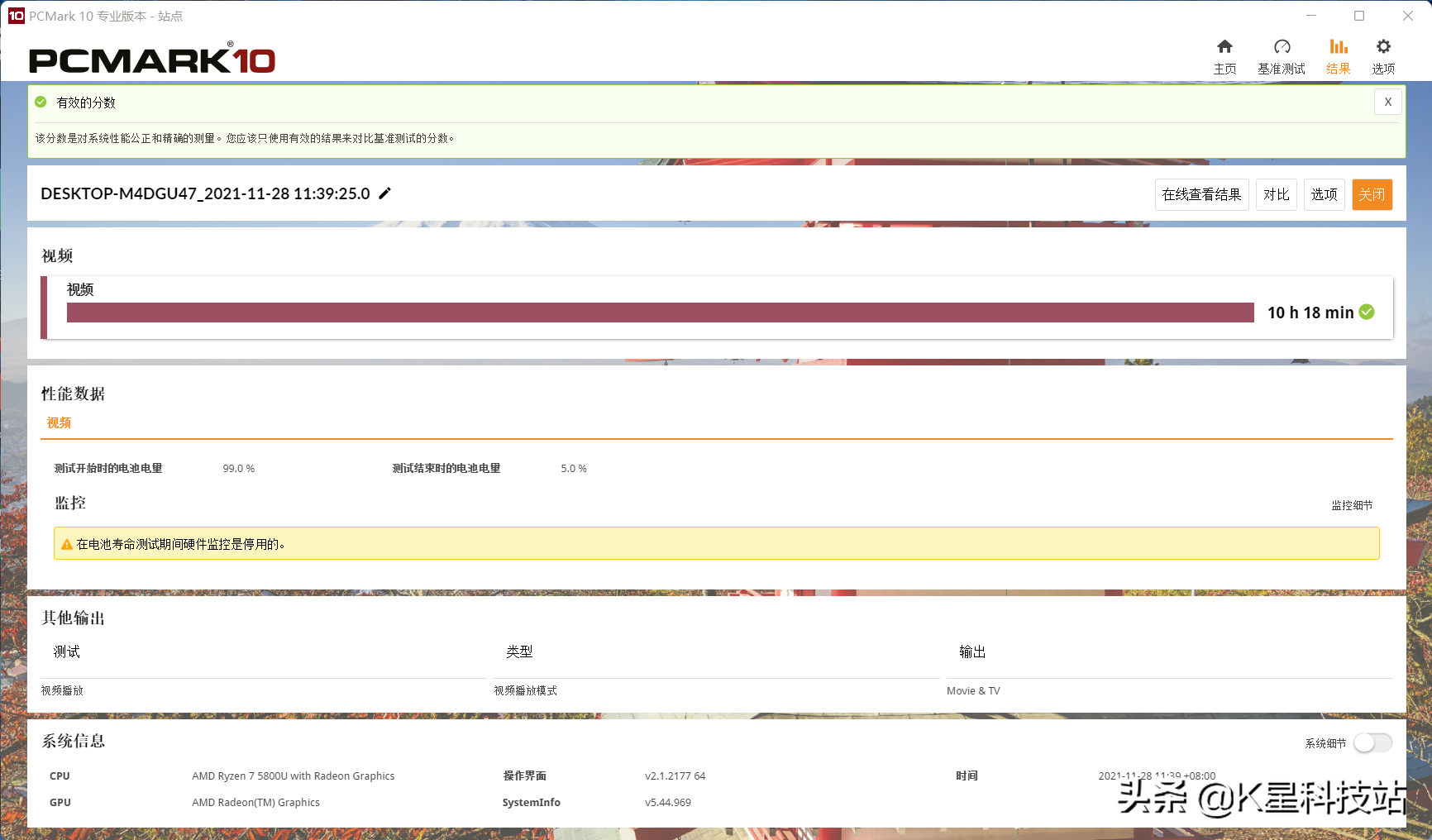Click the 选项 button beside 对比
Viewport: 1432px width, 840px height.
[x=1324, y=194]
